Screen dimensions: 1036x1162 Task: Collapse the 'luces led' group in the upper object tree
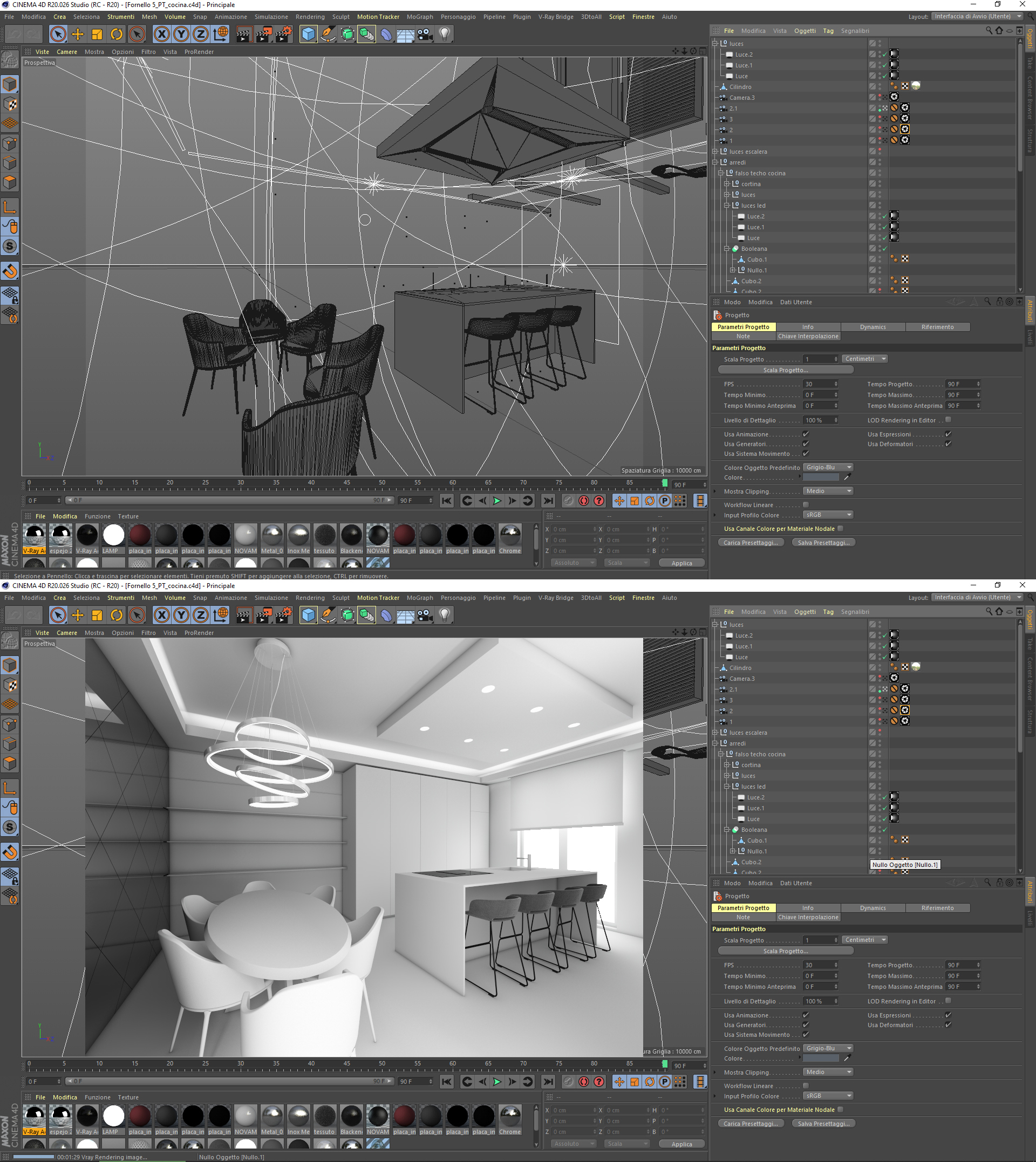coord(727,206)
